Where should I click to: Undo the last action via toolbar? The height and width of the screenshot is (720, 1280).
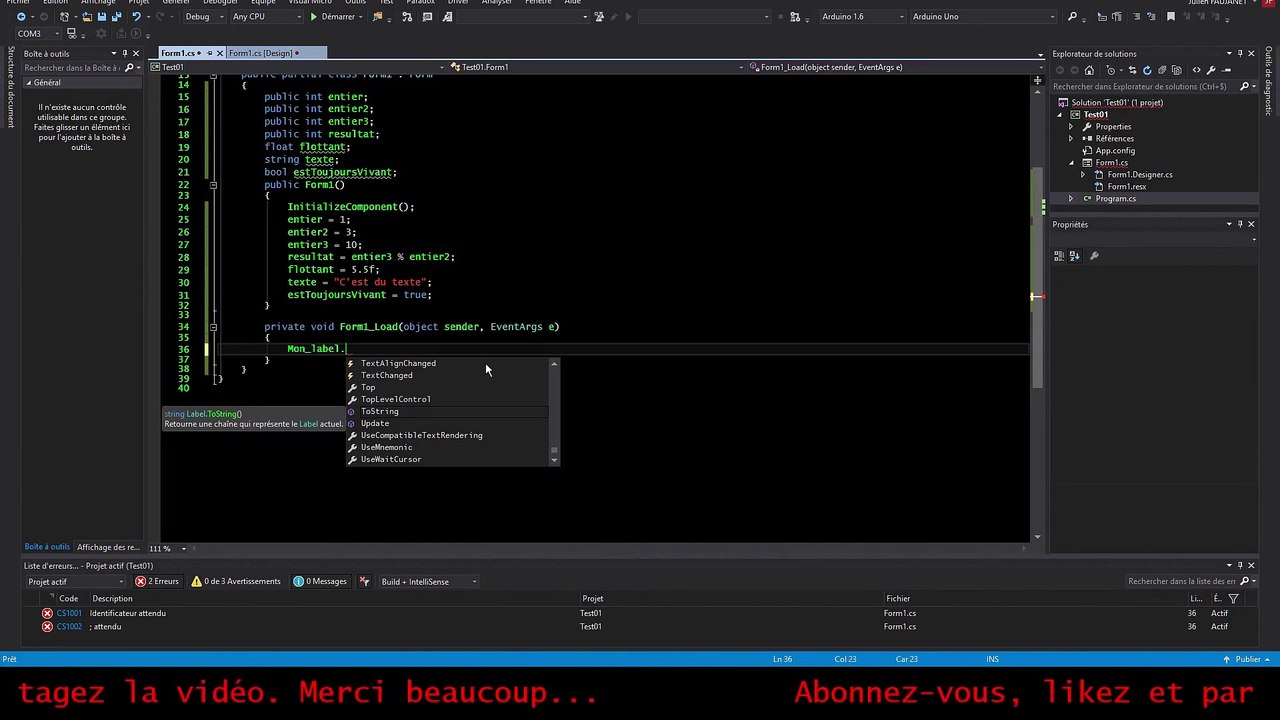pyautogui.click(x=137, y=17)
